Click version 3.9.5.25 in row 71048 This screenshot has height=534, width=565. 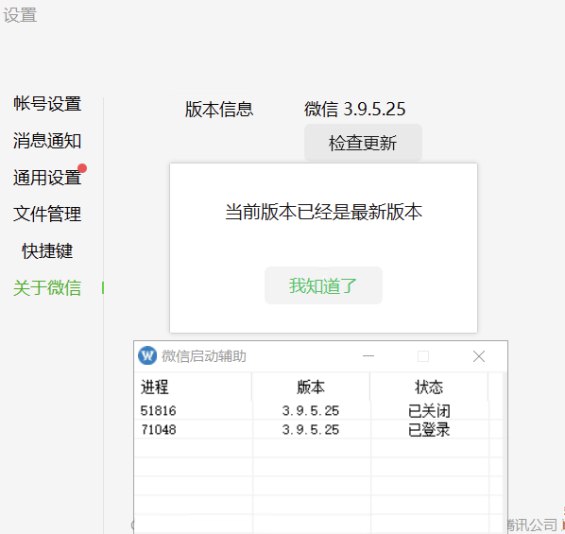coord(311,430)
